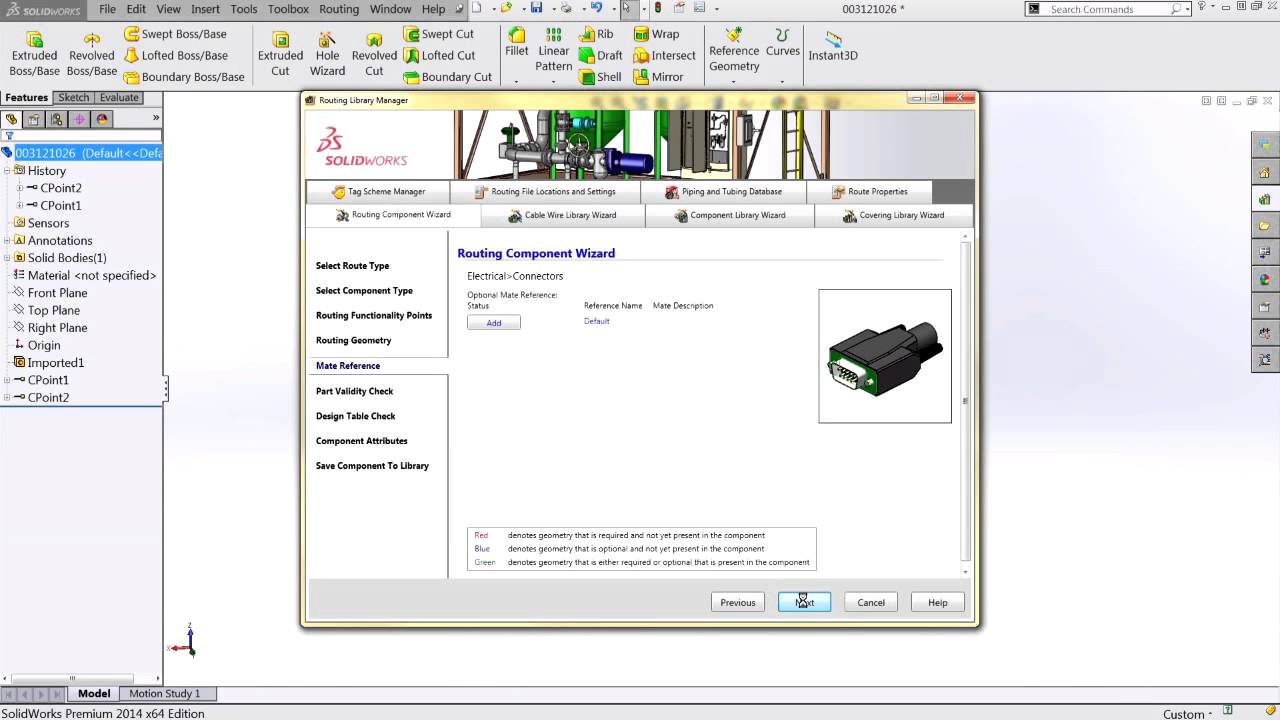Open Reference Geometry dropdown arrow
The height and width of the screenshot is (720, 1280).
pyautogui.click(x=734, y=80)
